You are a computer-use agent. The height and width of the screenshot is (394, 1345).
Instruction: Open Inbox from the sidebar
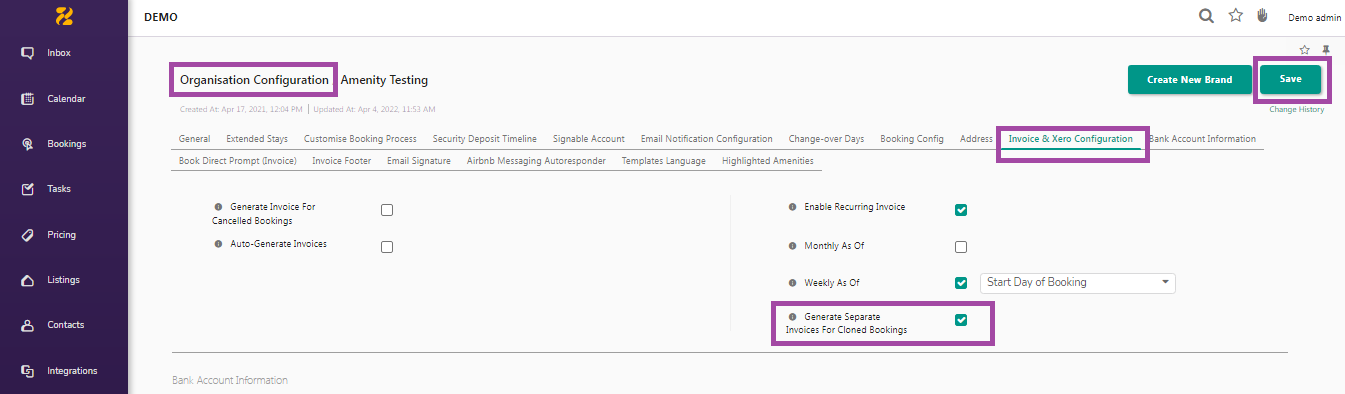[x=28, y=53]
